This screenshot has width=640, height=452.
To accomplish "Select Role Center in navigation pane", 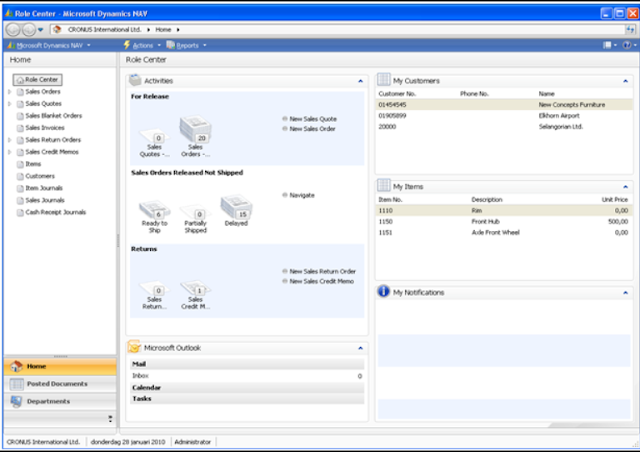I will point(38,80).
